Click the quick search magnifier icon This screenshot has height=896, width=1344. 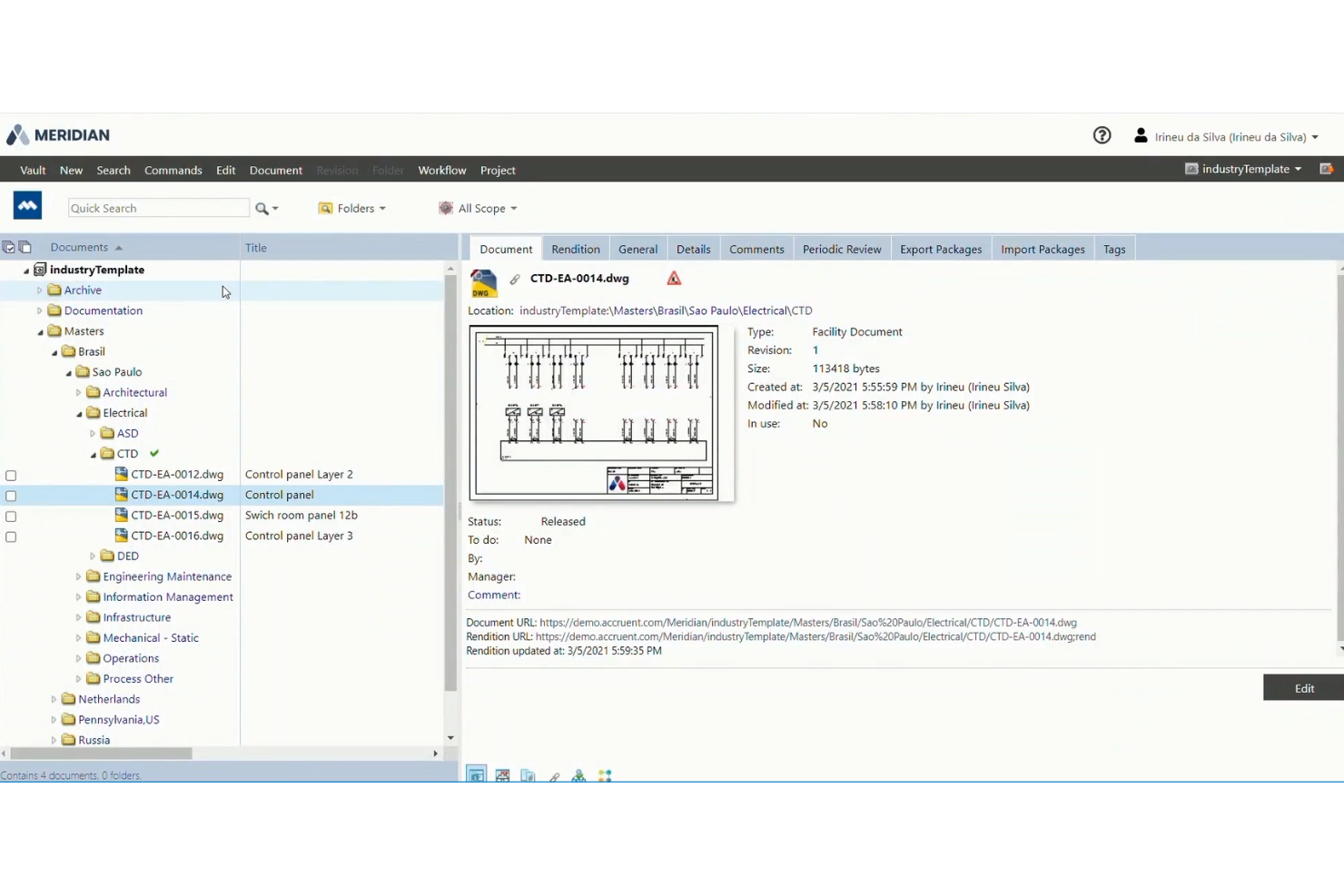262,209
